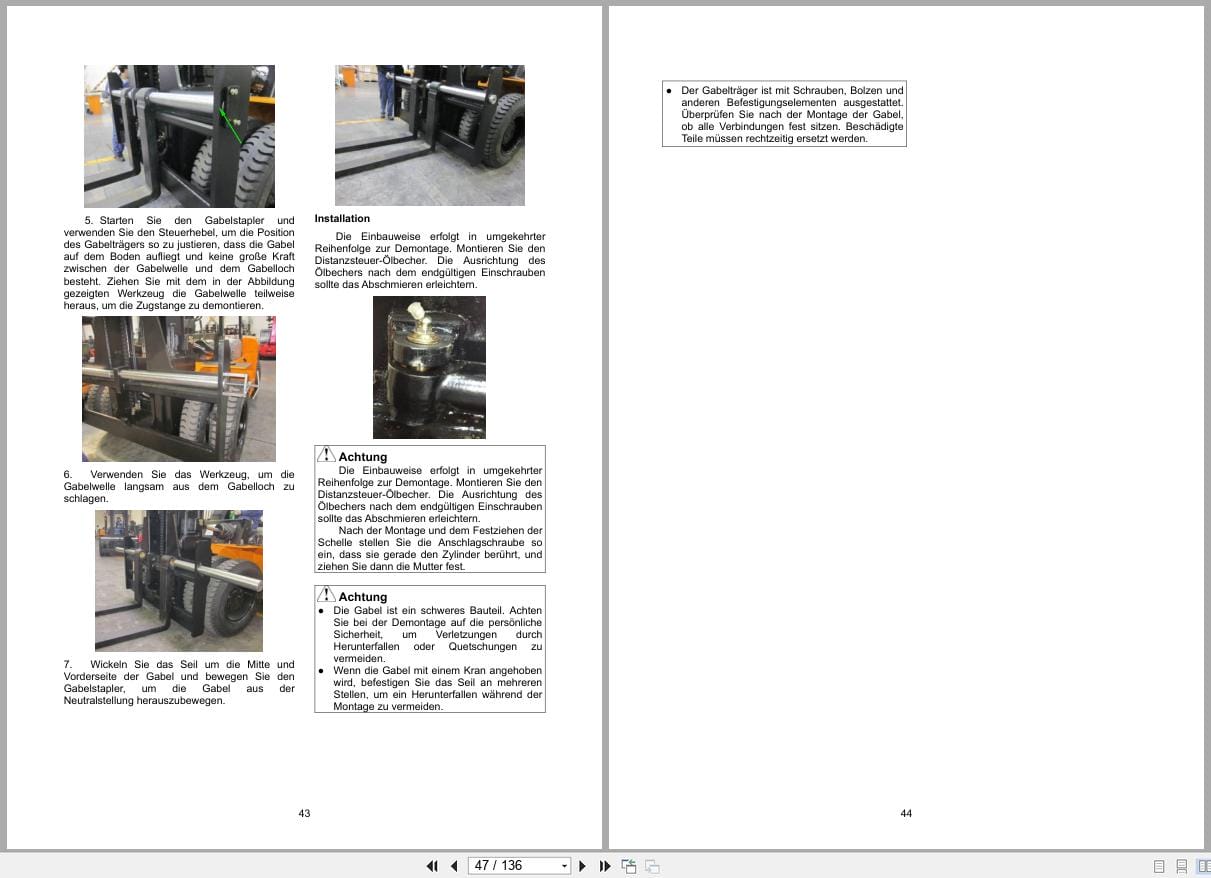Jump to the first page
This screenshot has height=878, width=1211.
click(x=432, y=865)
